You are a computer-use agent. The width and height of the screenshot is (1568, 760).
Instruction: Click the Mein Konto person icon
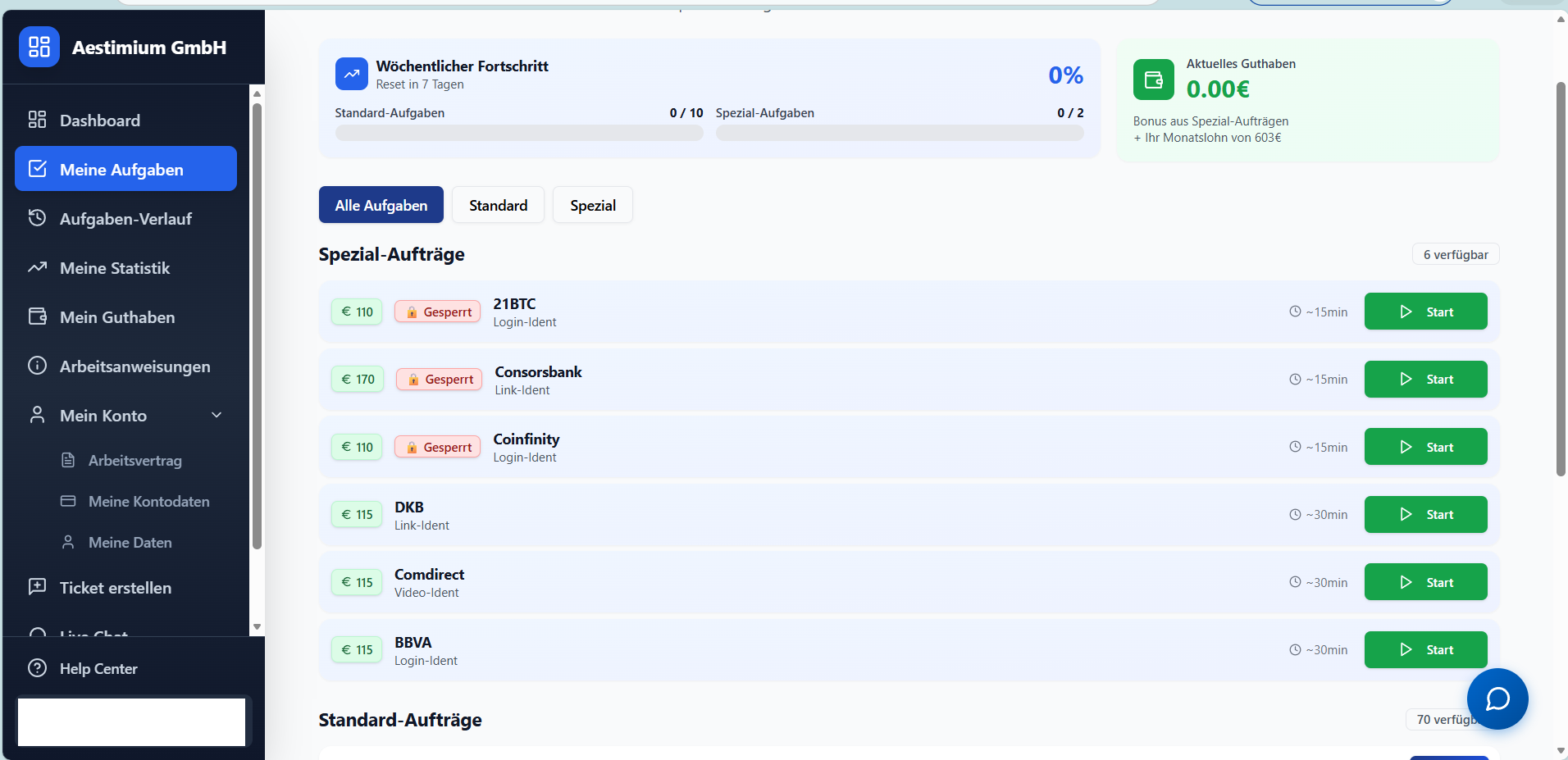pos(37,415)
